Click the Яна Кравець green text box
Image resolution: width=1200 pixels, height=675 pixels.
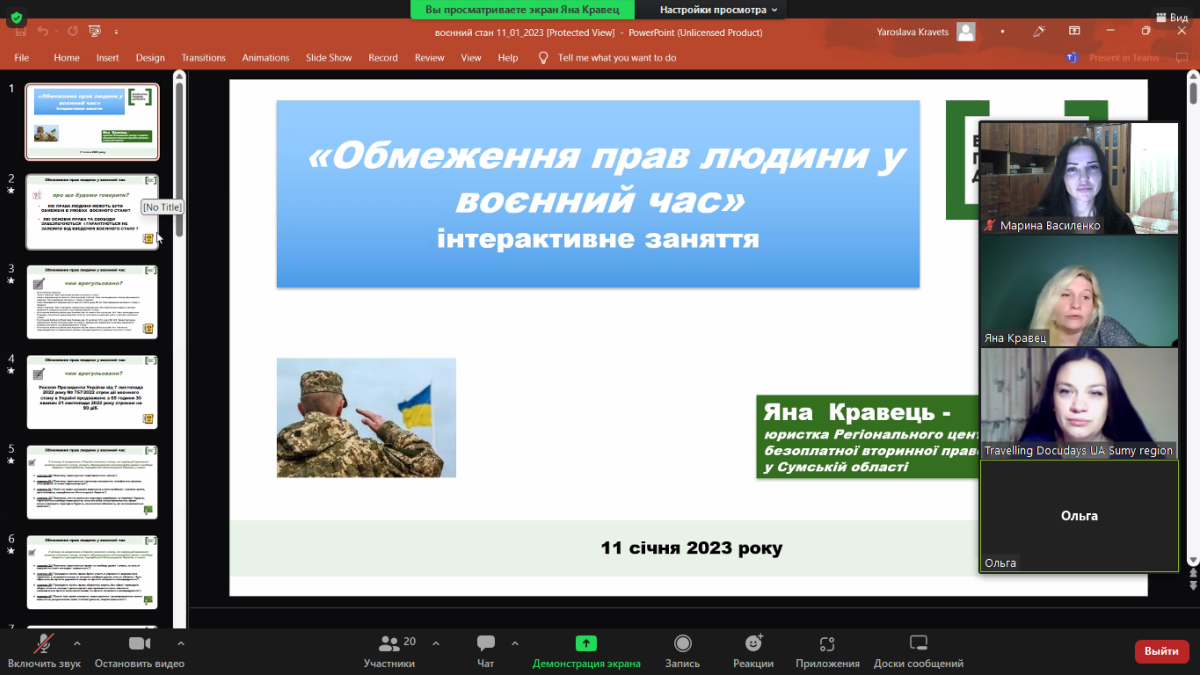pyautogui.click(x=868, y=437)
